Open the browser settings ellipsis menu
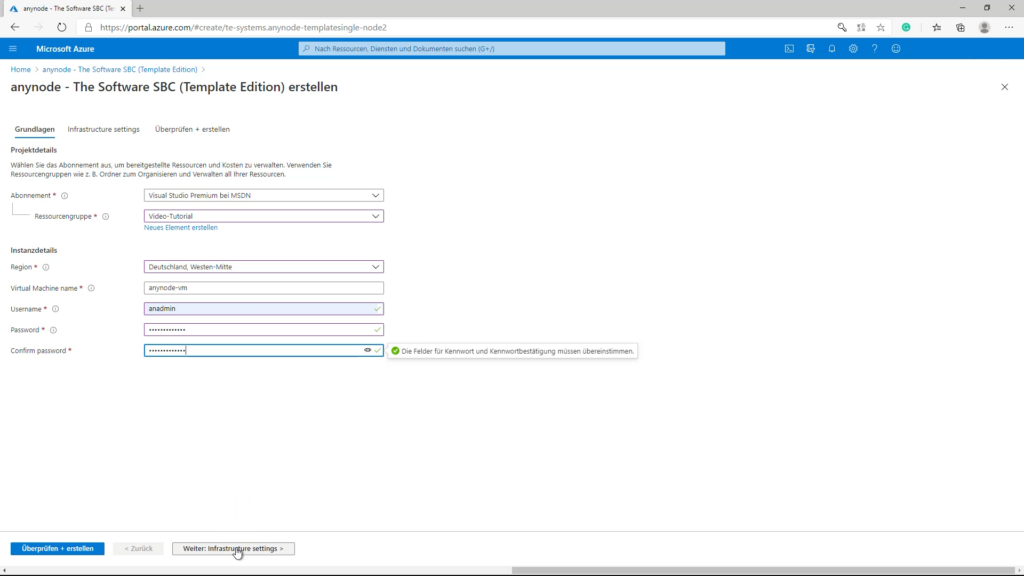The width and height of the screenshot is (1024, 576). [1009, 27]
